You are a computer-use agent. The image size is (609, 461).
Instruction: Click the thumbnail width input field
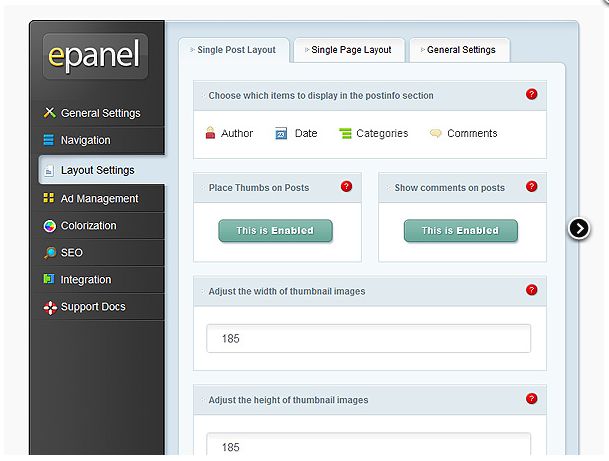(368, 339)
